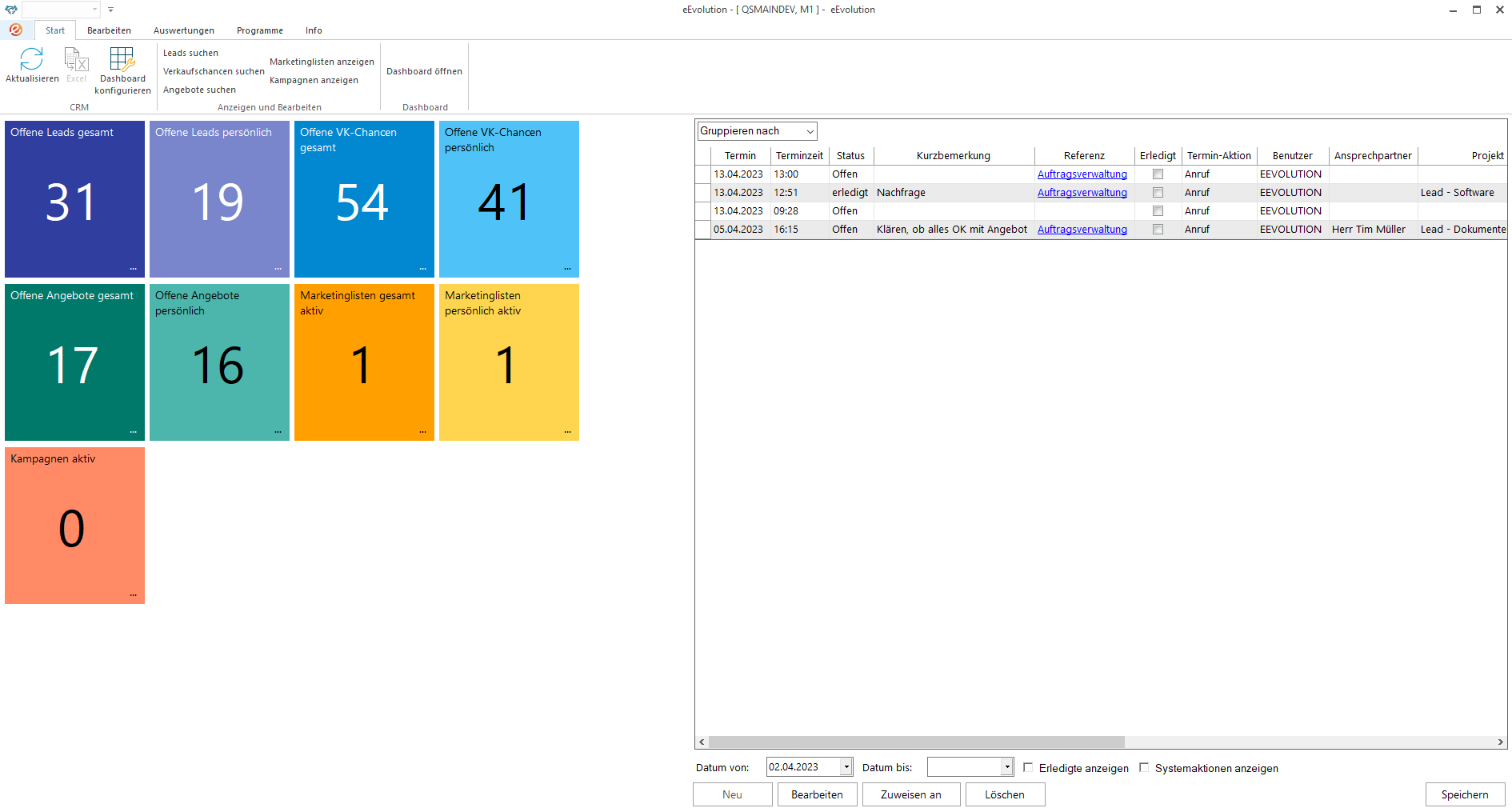Viewport: 1512px width, 808px height.
Task: Open the ellipsis on Kampagnen aktiv tile
Action: pyautogui.click(x=133, y=595)
